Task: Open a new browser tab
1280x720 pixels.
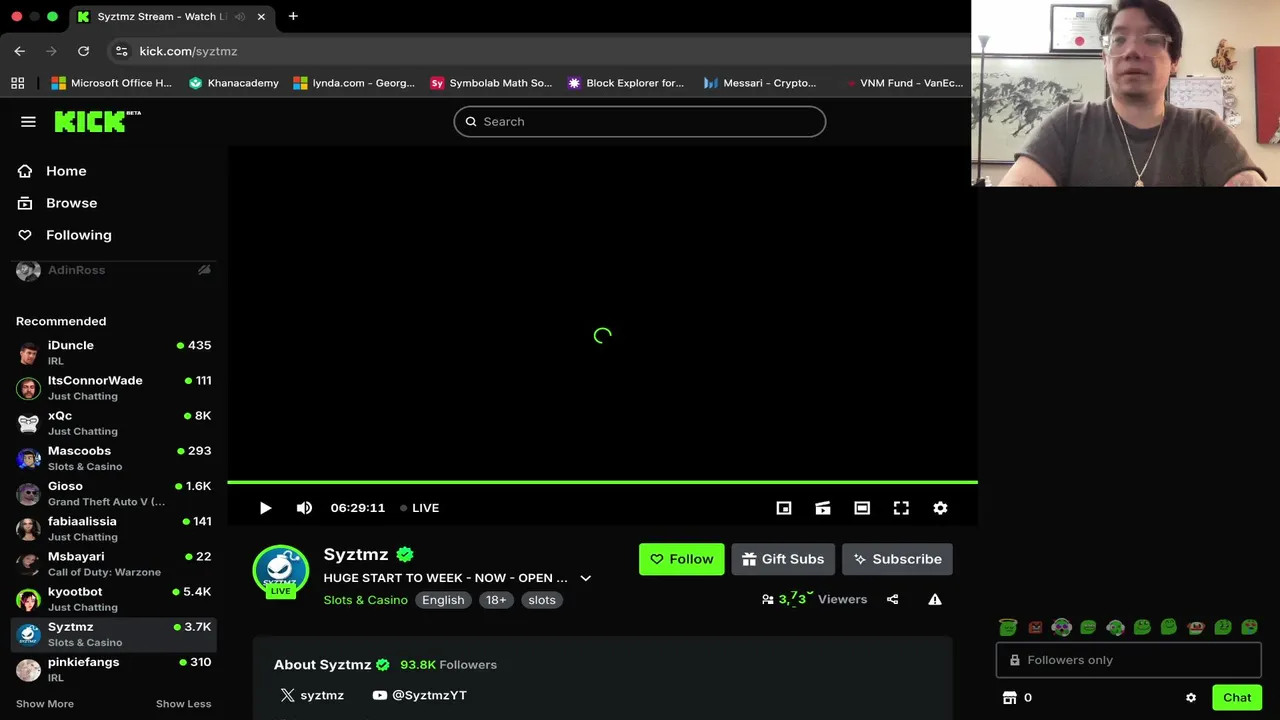Action: 293,16
